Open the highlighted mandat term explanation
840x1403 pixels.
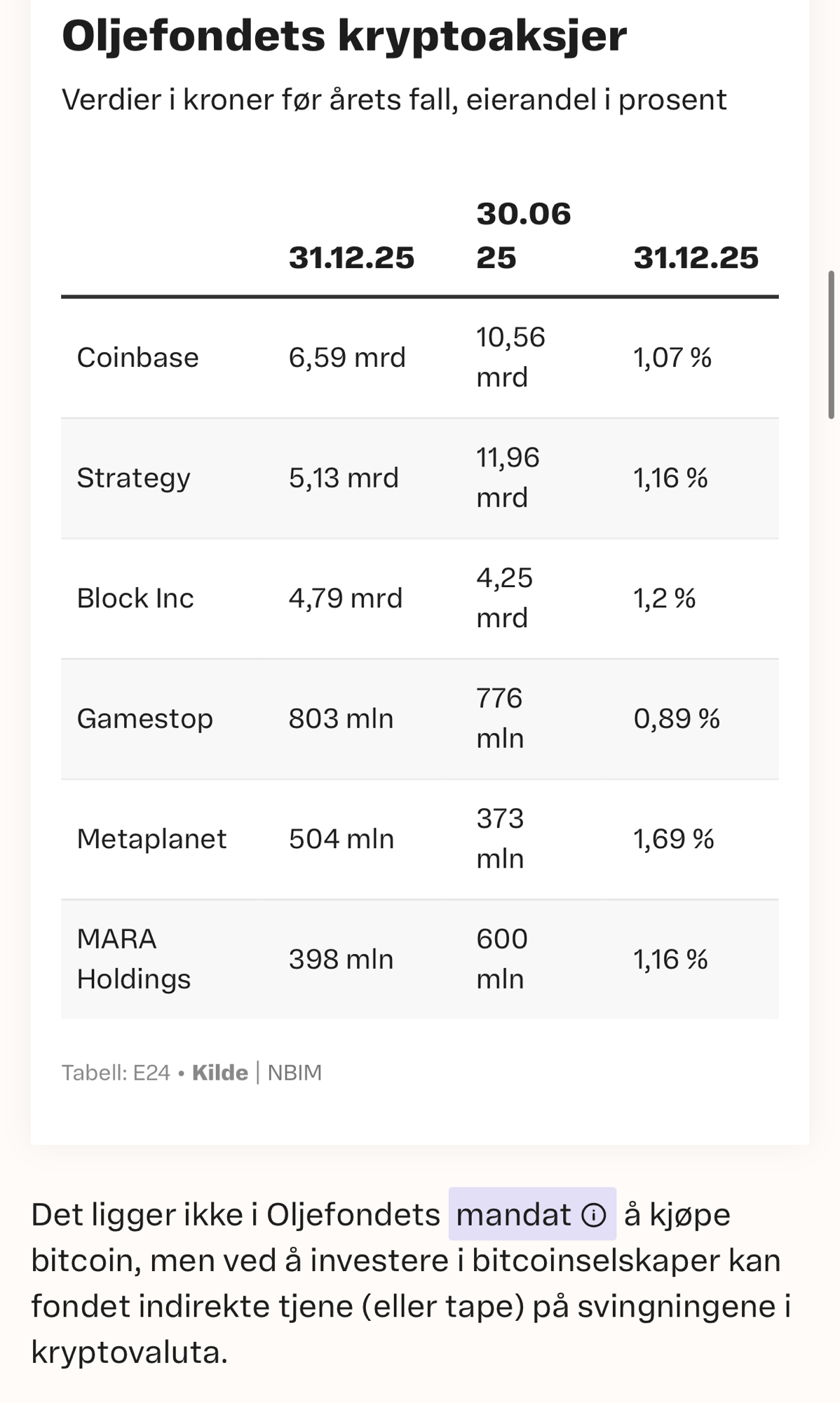tap(514, 1215)
